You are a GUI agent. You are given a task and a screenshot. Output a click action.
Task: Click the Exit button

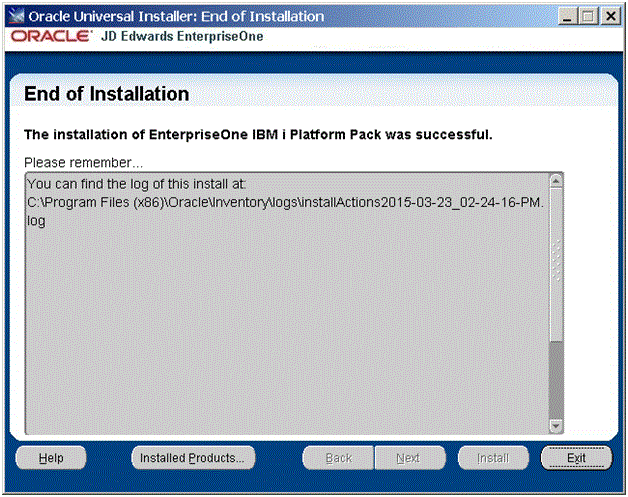[576, 457]
